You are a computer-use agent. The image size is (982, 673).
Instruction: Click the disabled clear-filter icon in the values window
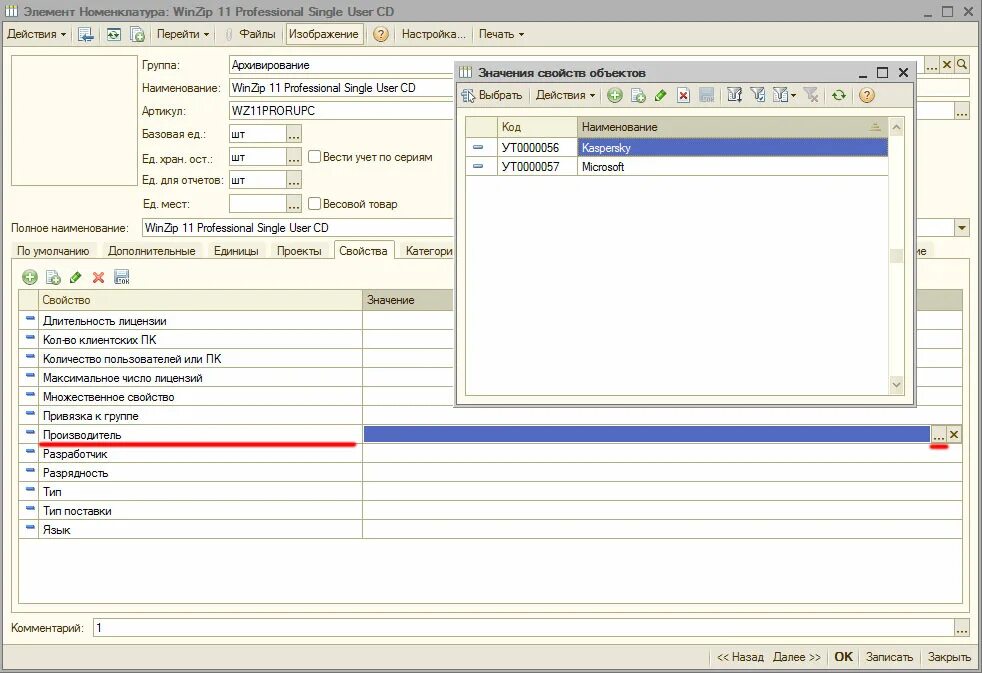click(x=811, y=95)
